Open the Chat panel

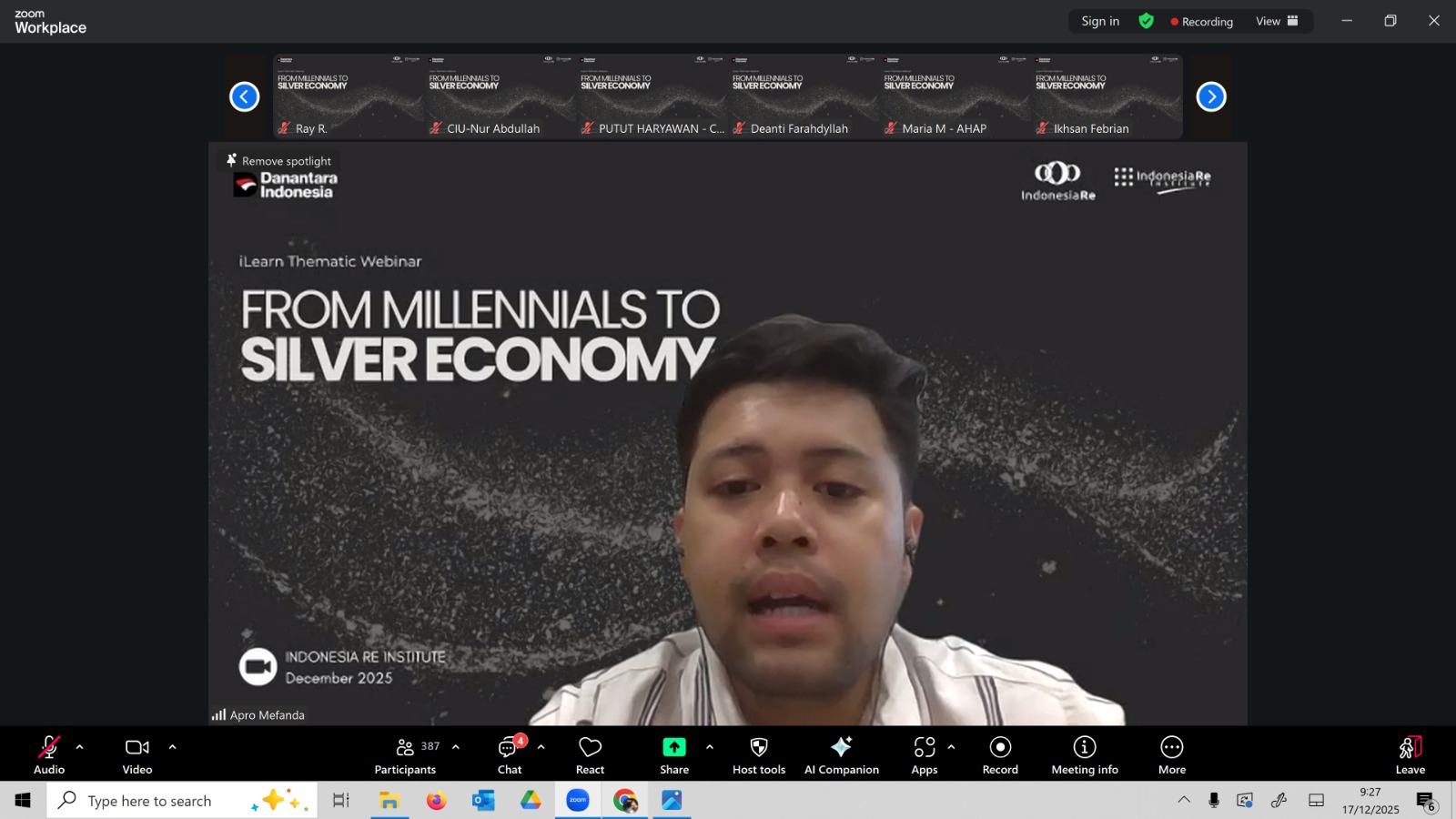click(x=510, y=755)
